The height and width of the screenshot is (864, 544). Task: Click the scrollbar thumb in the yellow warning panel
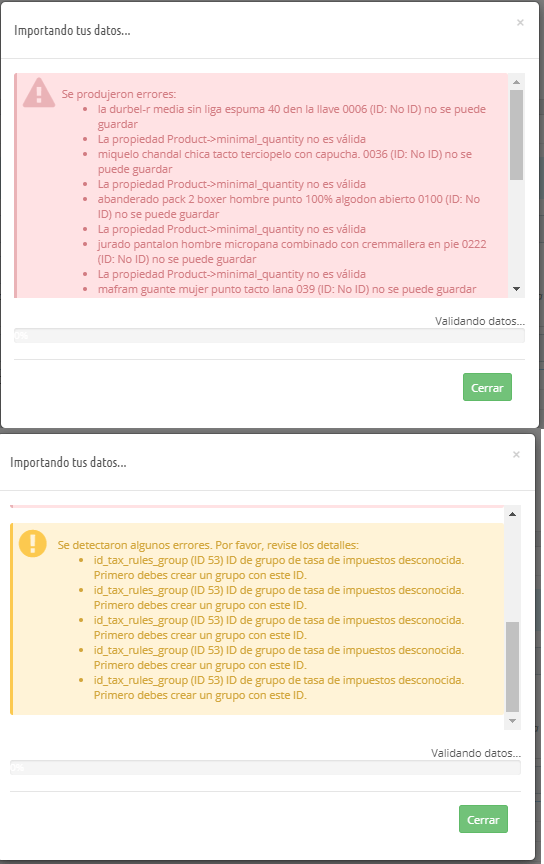click(x=512, y=667)
